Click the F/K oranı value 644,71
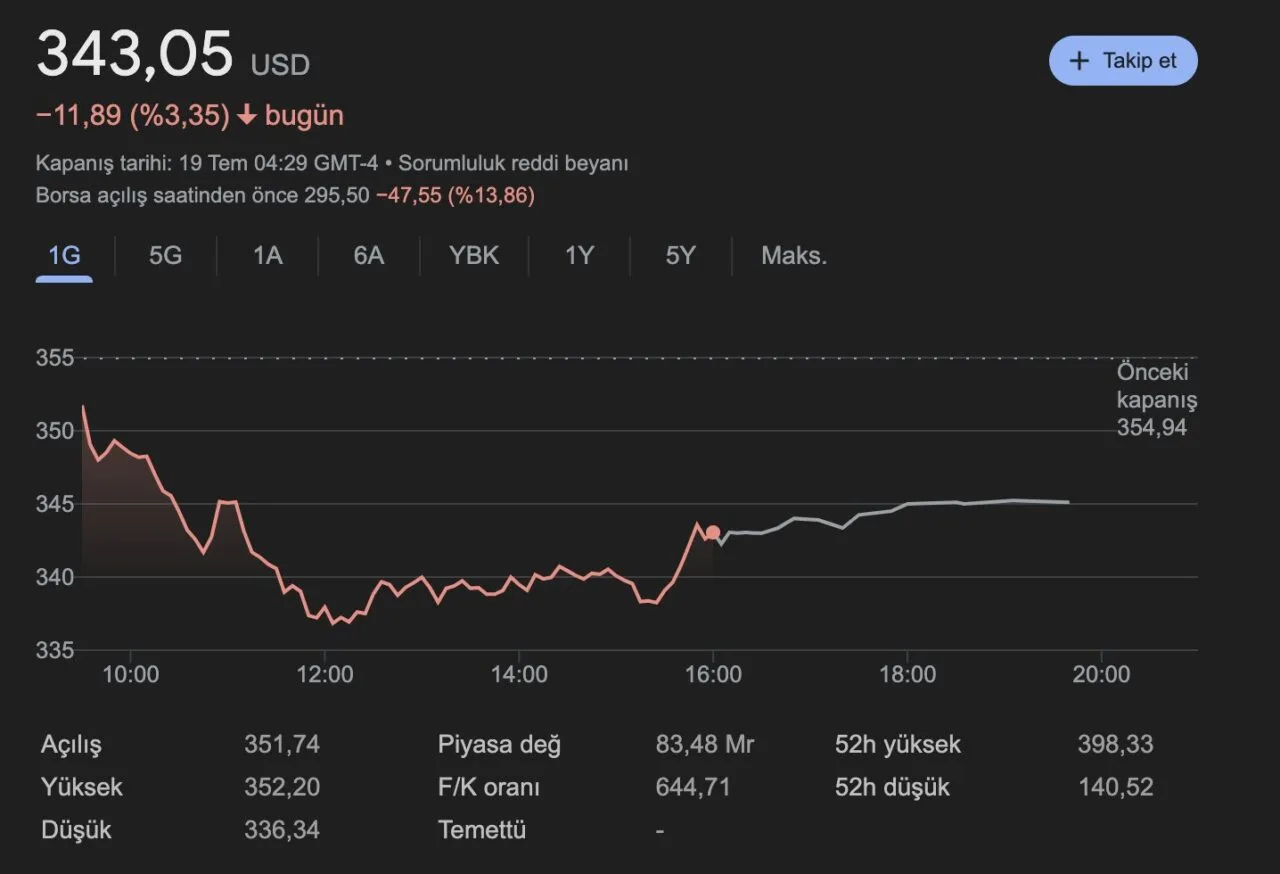 [x=693, y=787]
